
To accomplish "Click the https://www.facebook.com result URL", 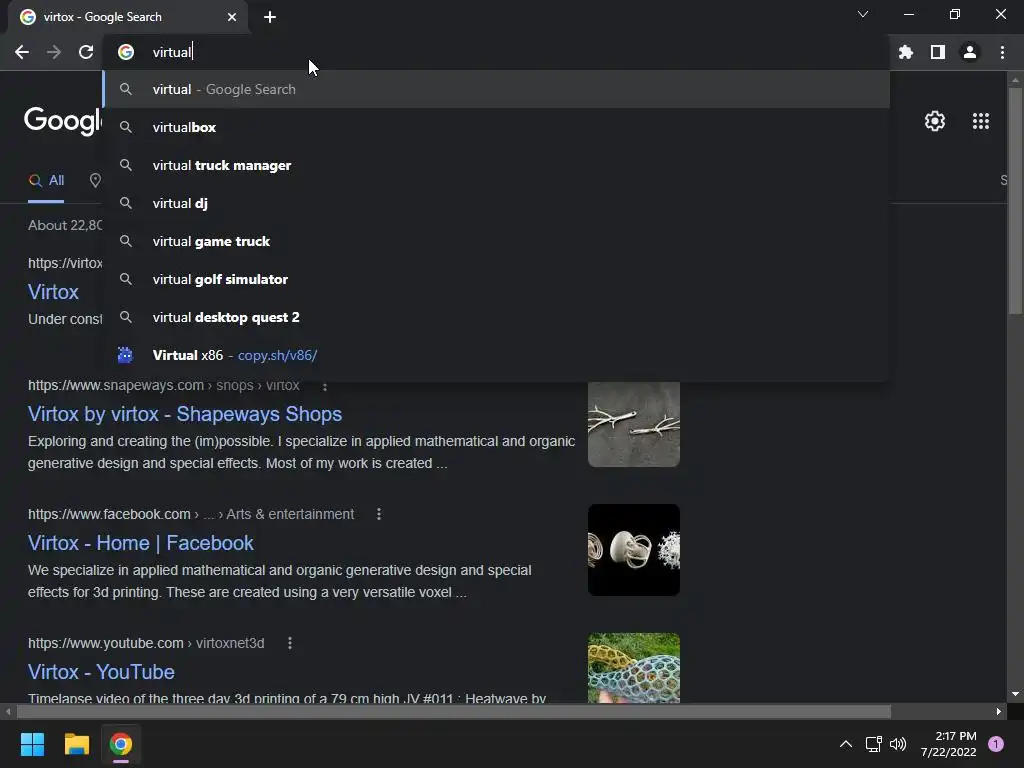I will tap(109, 515).
